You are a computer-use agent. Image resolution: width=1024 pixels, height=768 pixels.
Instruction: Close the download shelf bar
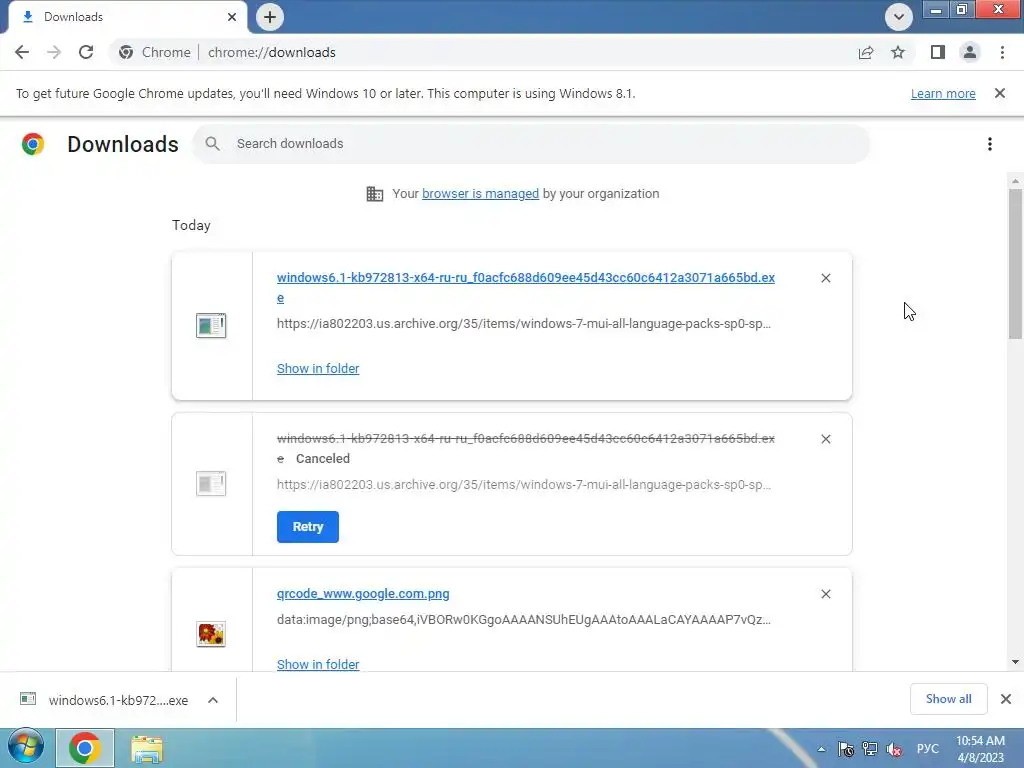point(1006,699)
